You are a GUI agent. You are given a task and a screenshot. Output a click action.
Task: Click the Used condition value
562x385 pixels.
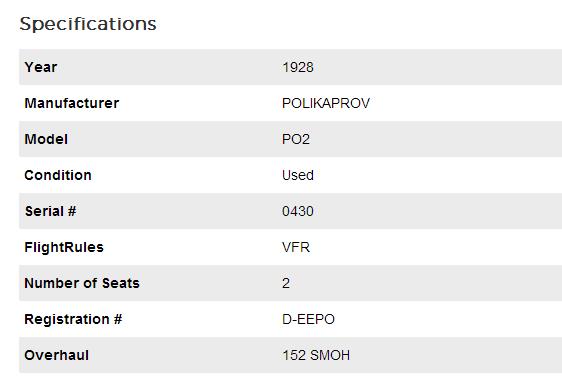point(298,175)
